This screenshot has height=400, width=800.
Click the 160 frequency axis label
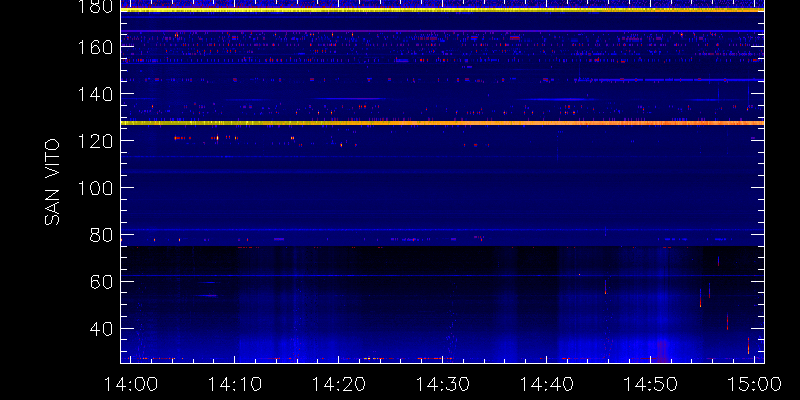pos(95,47)
